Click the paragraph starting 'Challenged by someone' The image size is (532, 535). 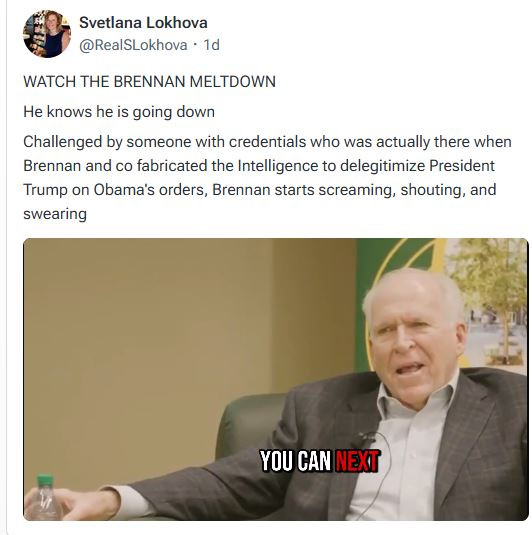coord(267,178)
